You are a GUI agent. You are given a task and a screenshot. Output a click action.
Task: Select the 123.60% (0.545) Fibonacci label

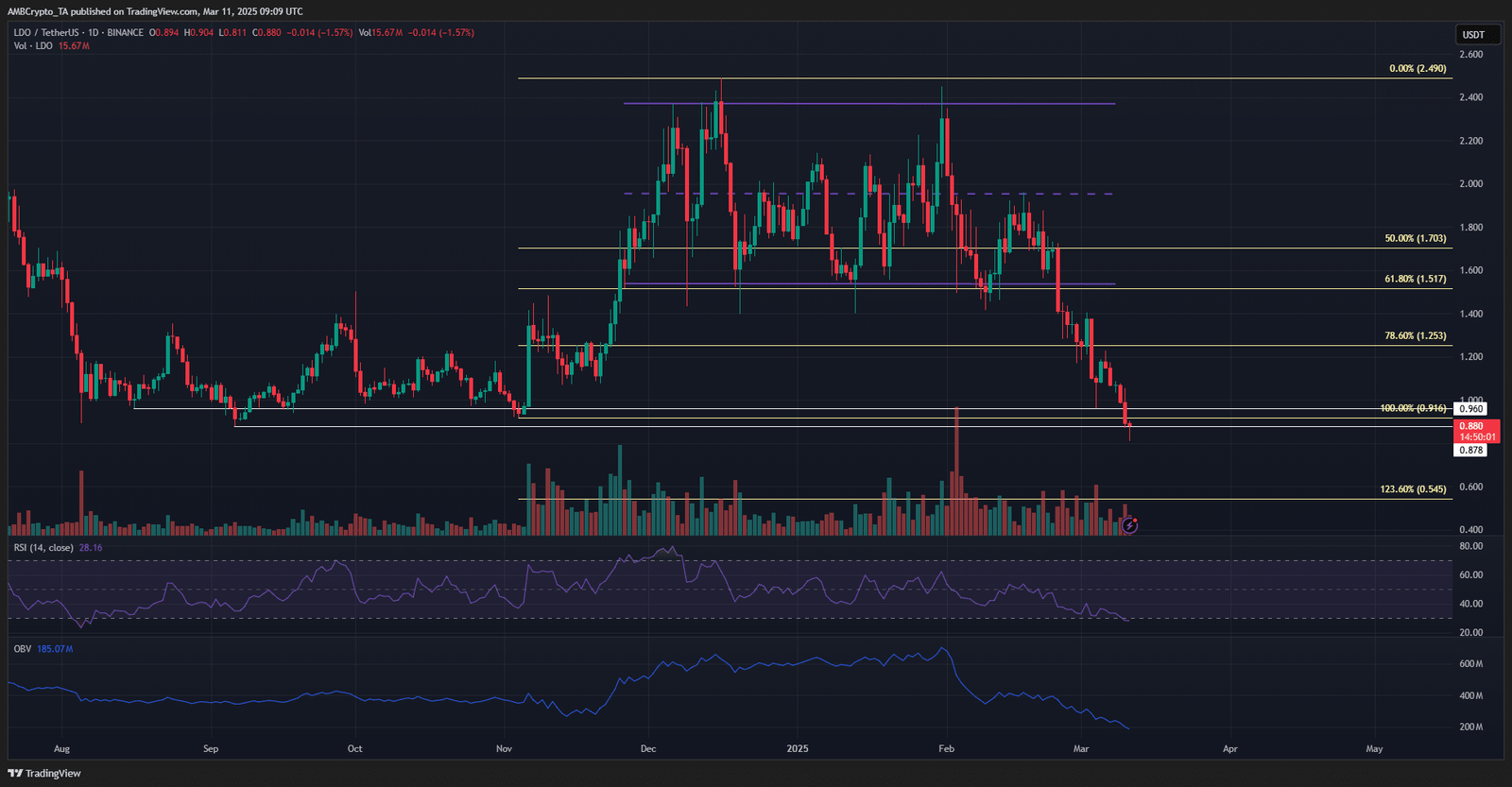point(1413,489)
